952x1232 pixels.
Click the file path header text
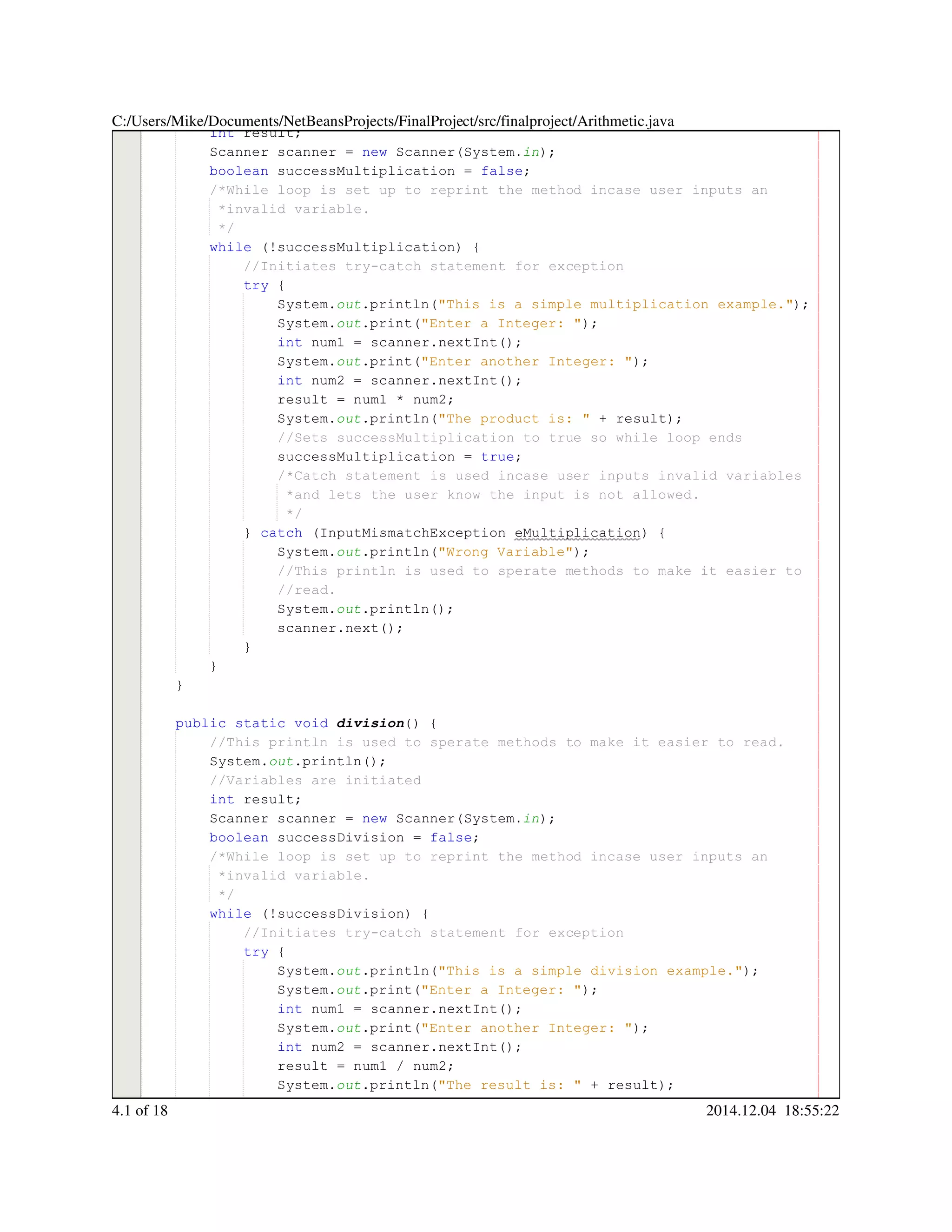(392, 121)
